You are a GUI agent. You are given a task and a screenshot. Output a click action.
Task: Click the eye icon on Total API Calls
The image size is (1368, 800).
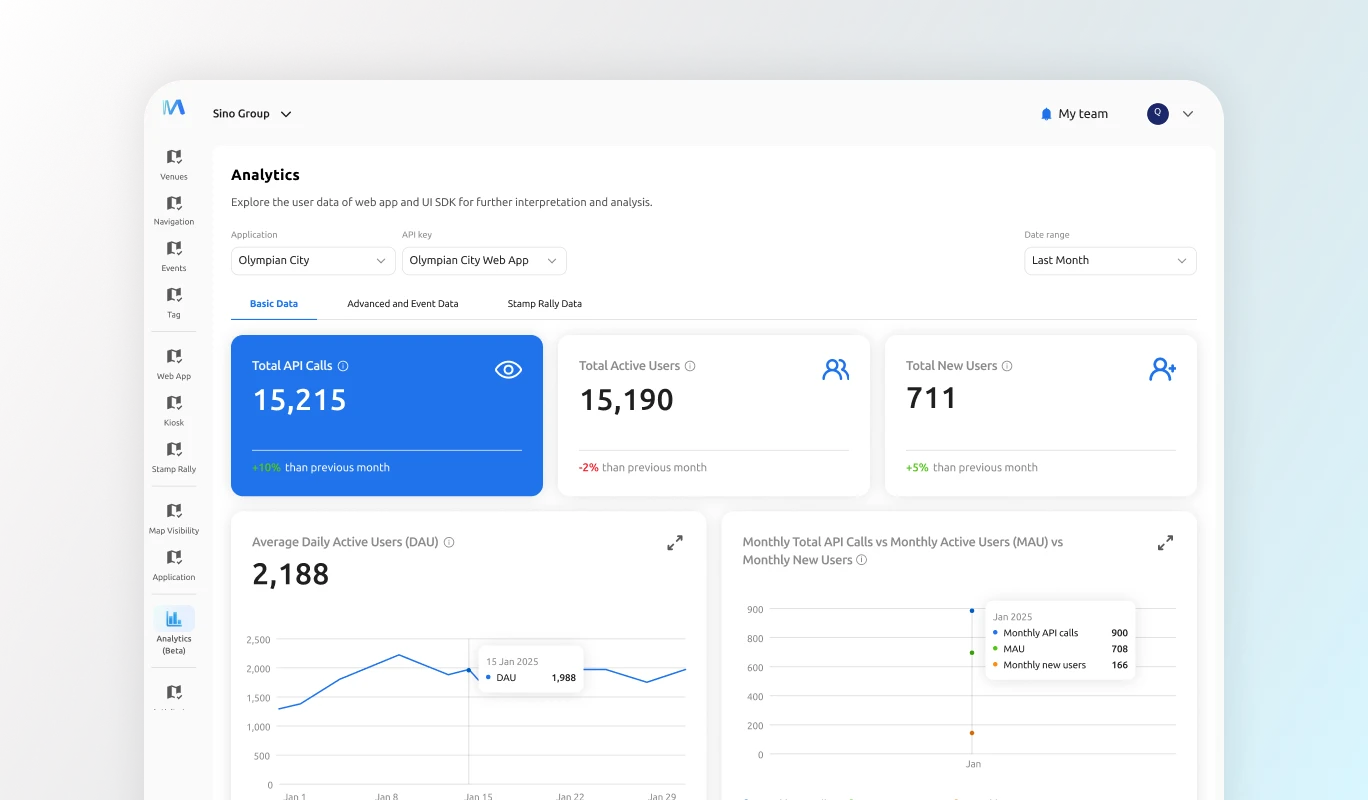[509, 370]
